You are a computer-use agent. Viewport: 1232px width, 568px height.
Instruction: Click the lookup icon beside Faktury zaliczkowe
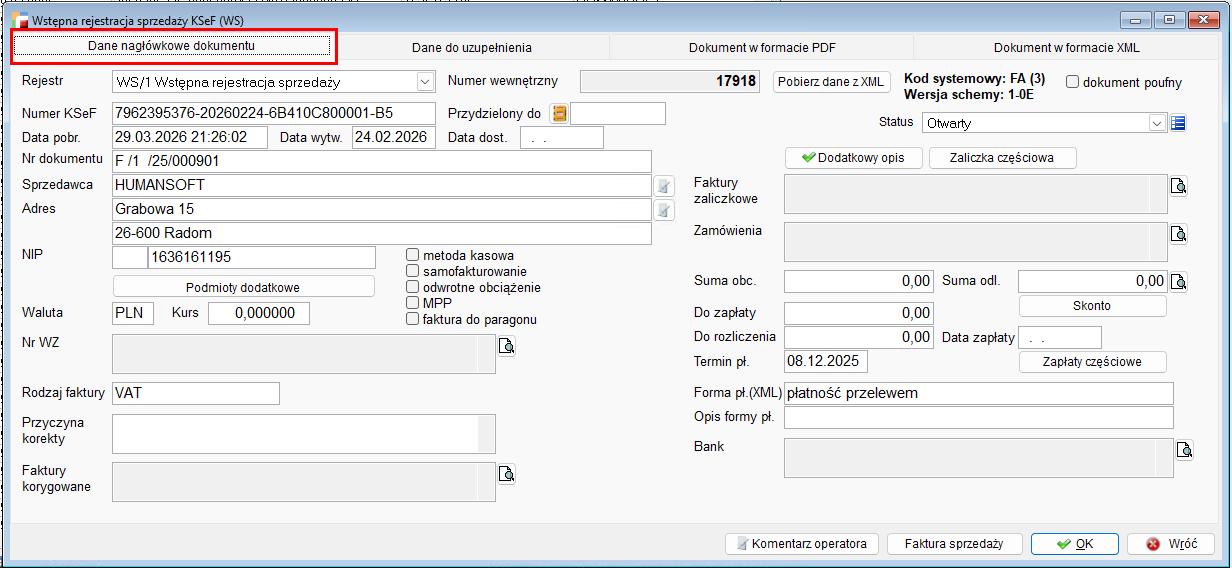1178,186
